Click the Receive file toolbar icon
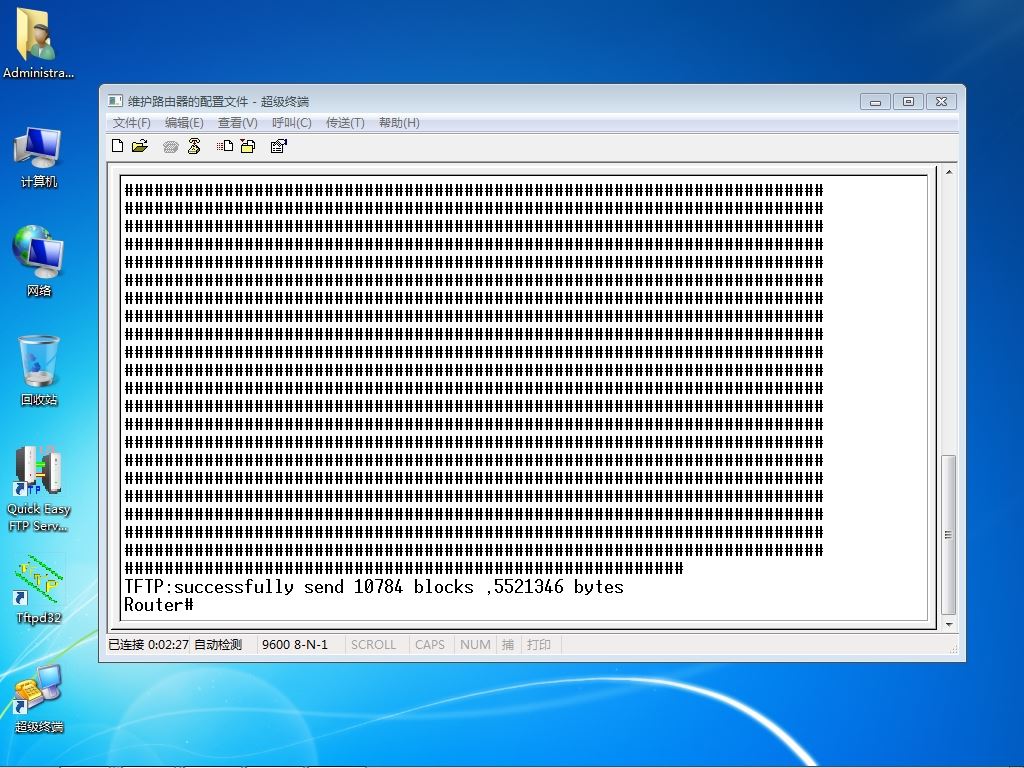The height and width of the screenshot is (768, 1024). point(248,146)
